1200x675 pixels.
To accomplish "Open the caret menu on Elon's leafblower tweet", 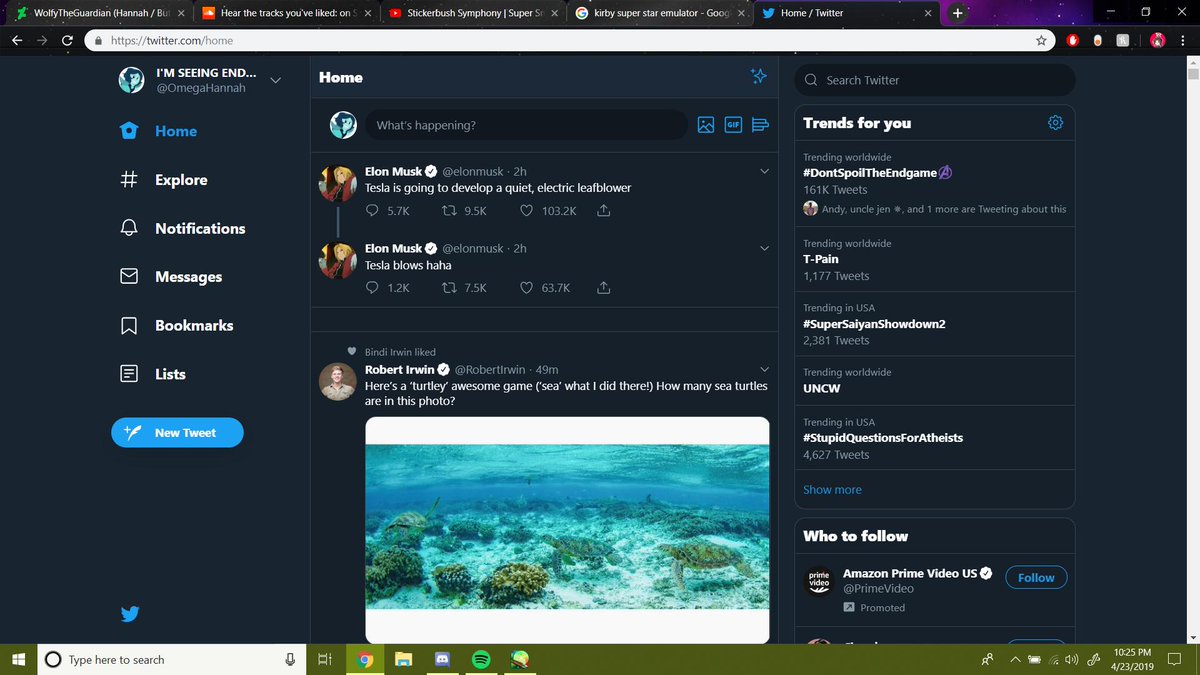I will 764,171.
